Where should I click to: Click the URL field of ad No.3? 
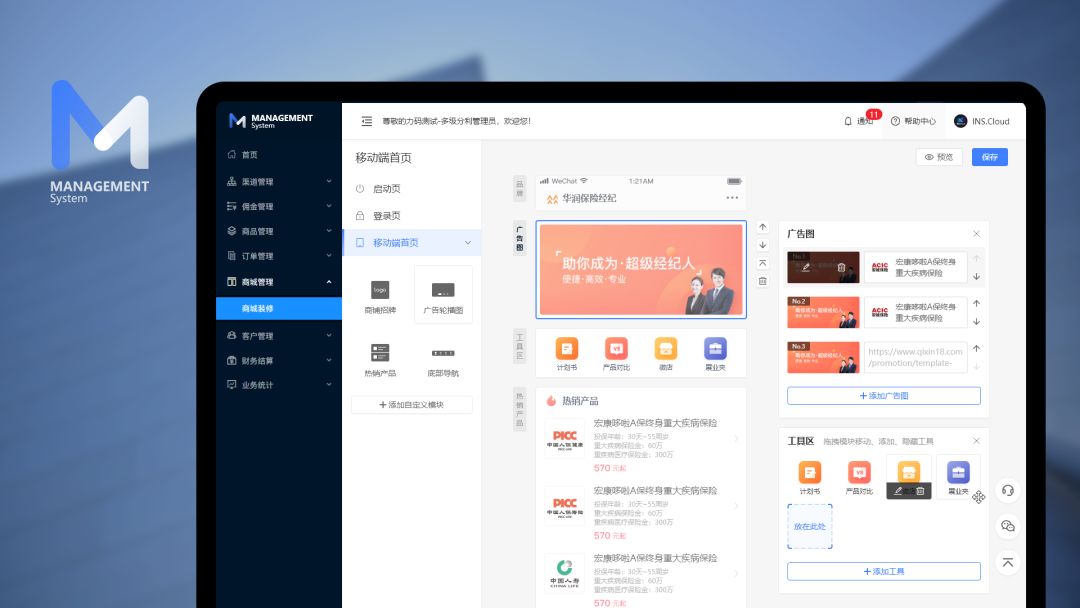(x=915, y=357)
